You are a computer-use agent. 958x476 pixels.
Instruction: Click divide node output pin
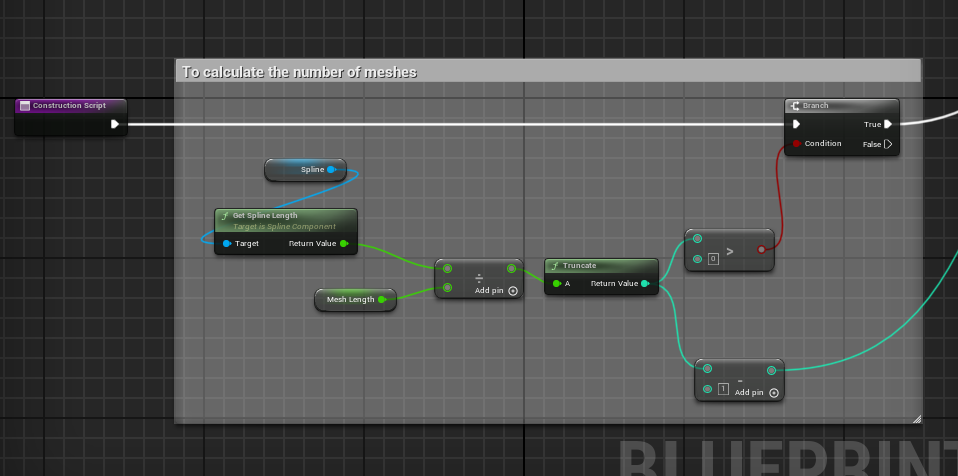(x=511, y=268)
